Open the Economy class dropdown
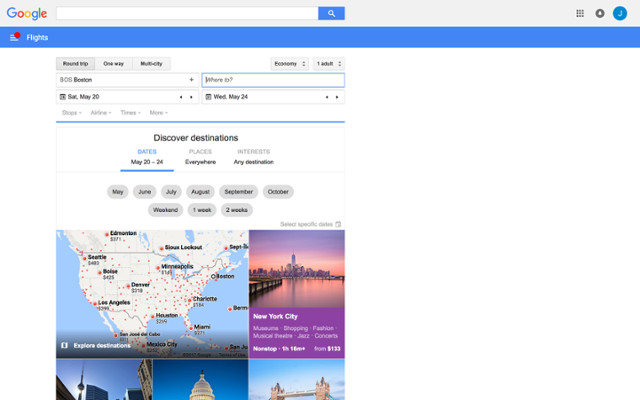This screenshot has width=640, height=400. [289, 64]
